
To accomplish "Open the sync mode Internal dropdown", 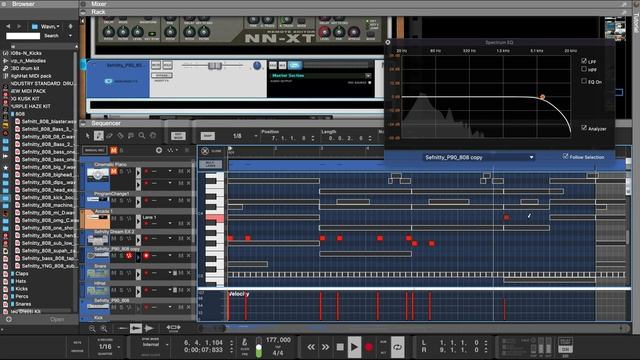I will [x=167, y=345].
